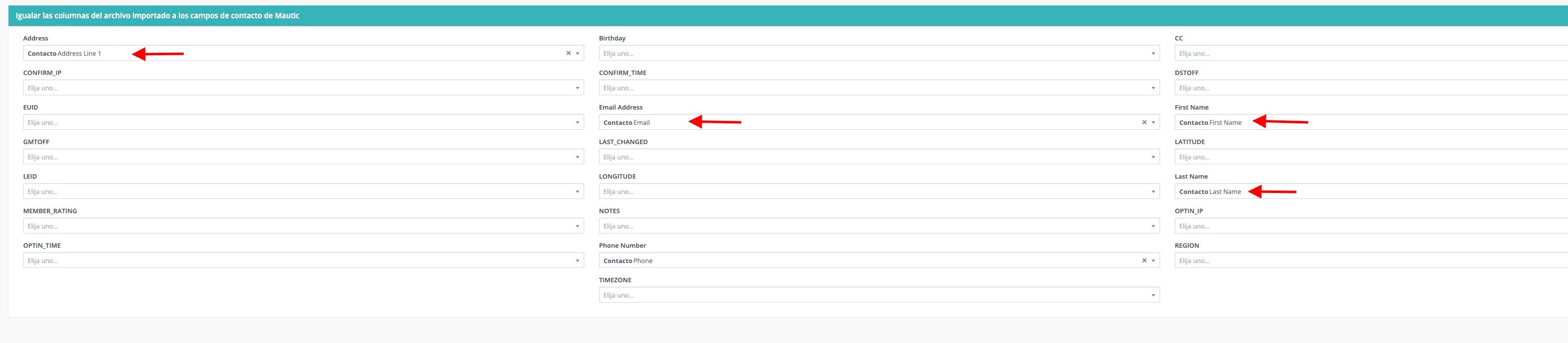Open the Last Name dropdown
This screenshot has width=1568, height=343.
[x=1371, y=191]
